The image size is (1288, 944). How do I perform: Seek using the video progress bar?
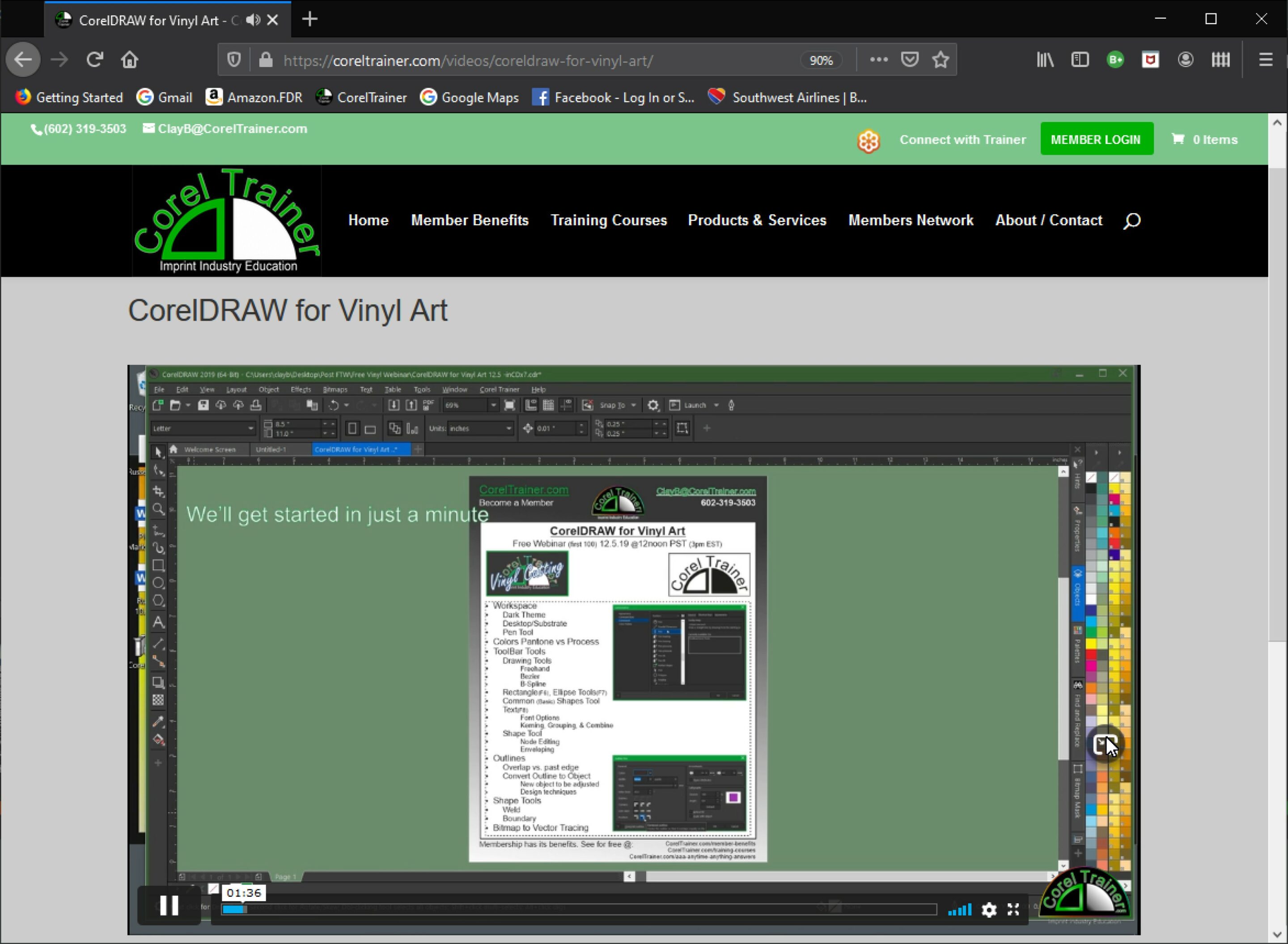pos(579,909)
